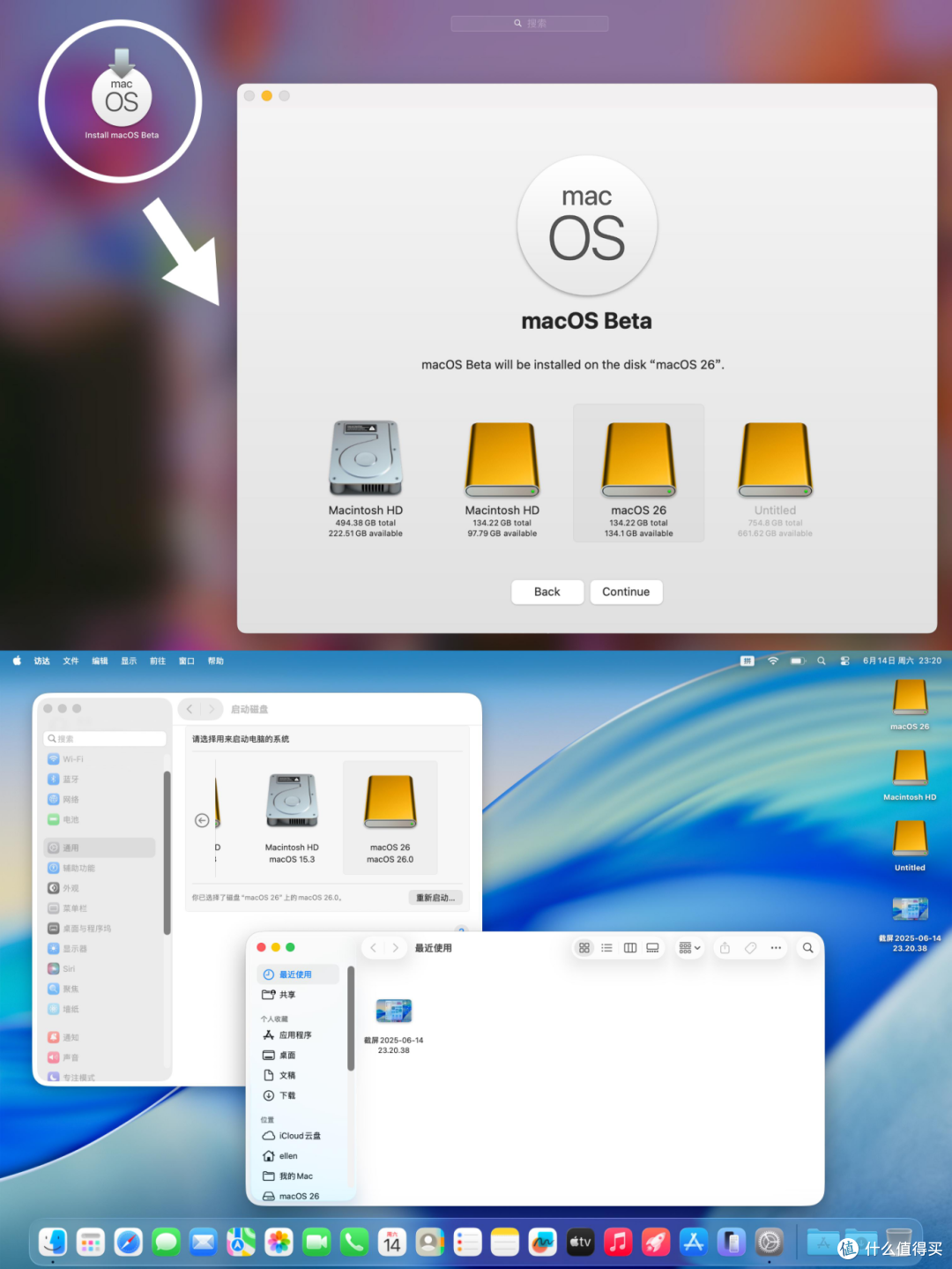Click the Share icon in Finder toolbar
This screenshot has height=1269, width=952.
(x=725, y=948)
